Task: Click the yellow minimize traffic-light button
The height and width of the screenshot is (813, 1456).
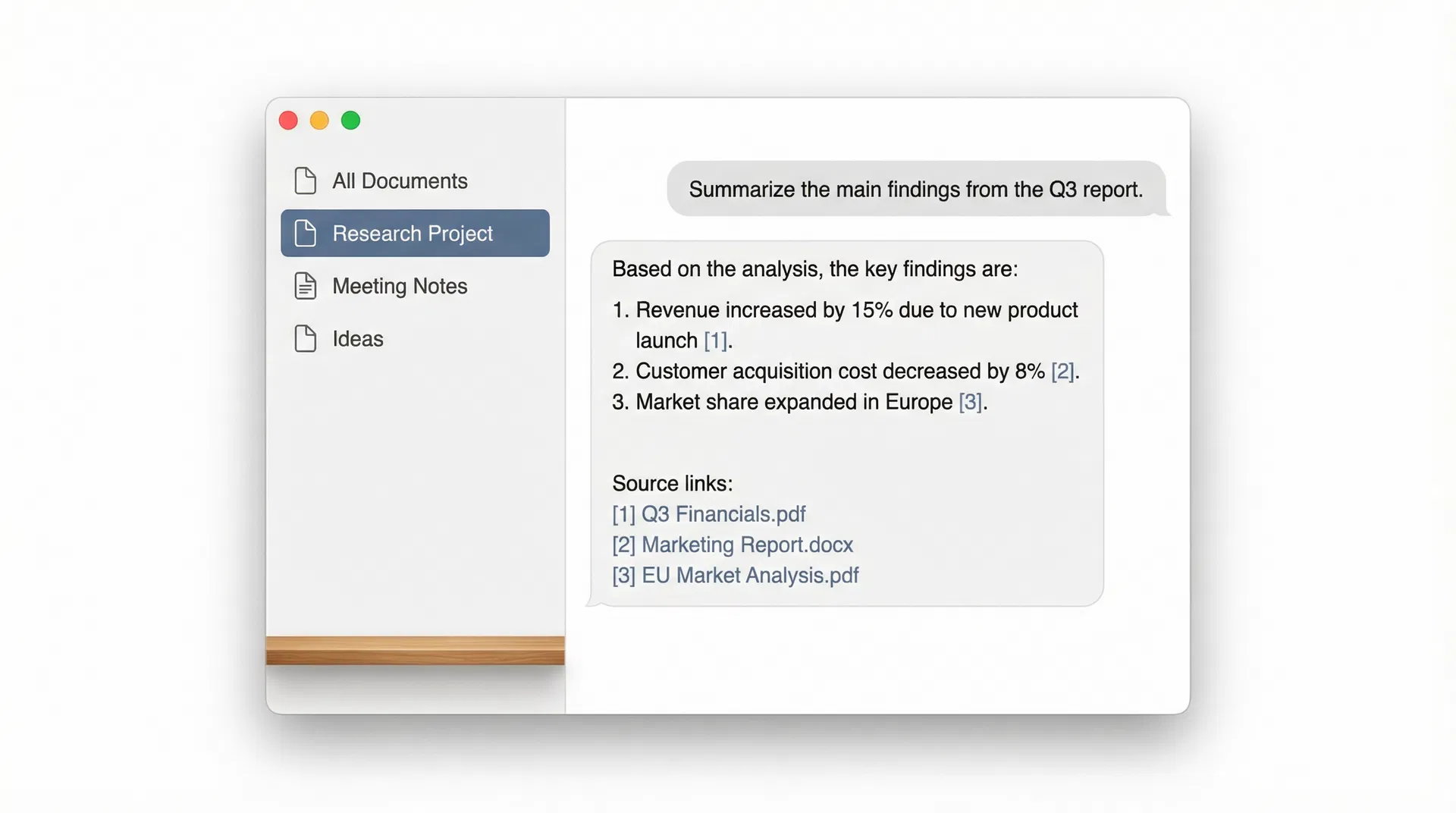Action: tap(319, 120)
